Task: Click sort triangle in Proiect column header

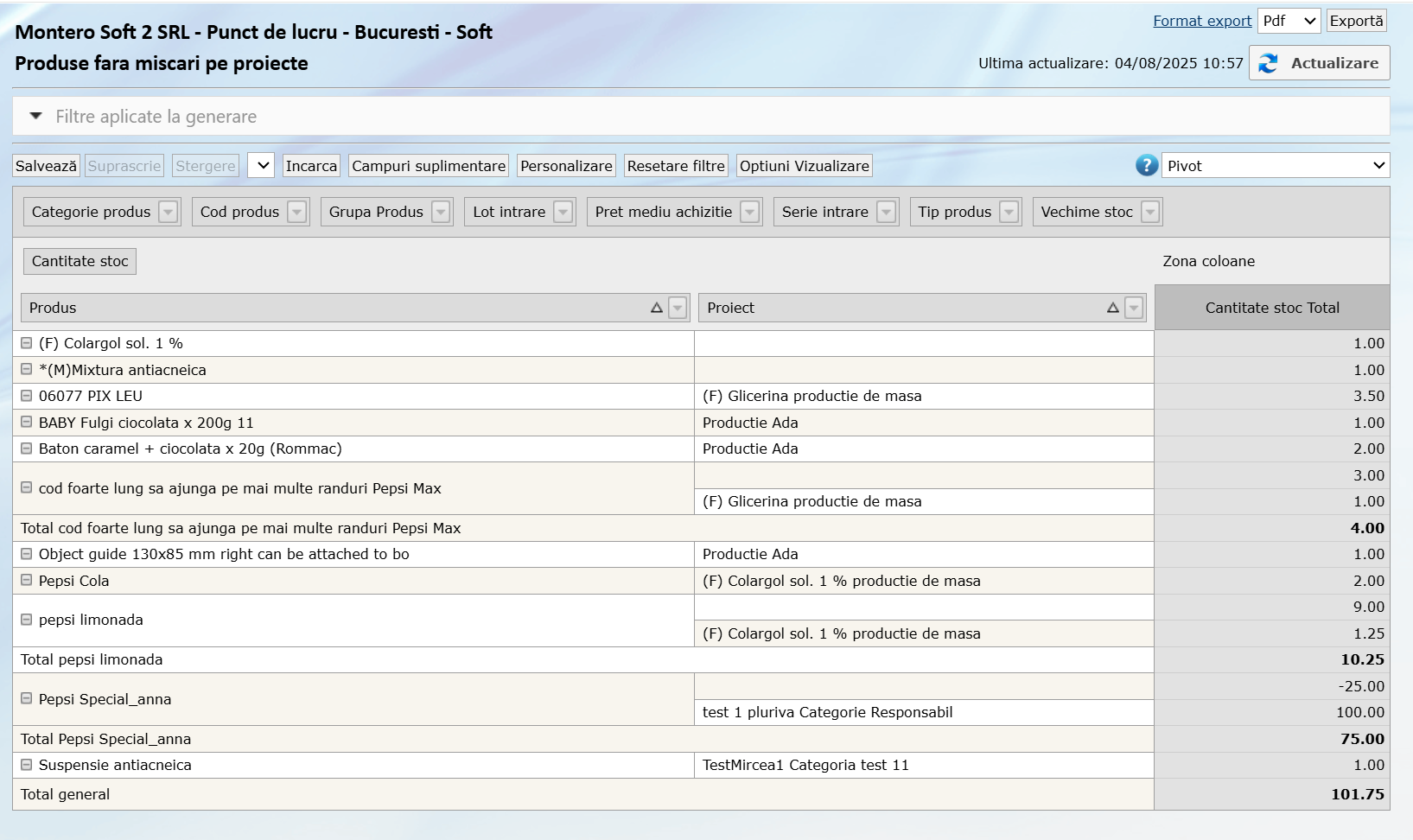Action: 1113,308
